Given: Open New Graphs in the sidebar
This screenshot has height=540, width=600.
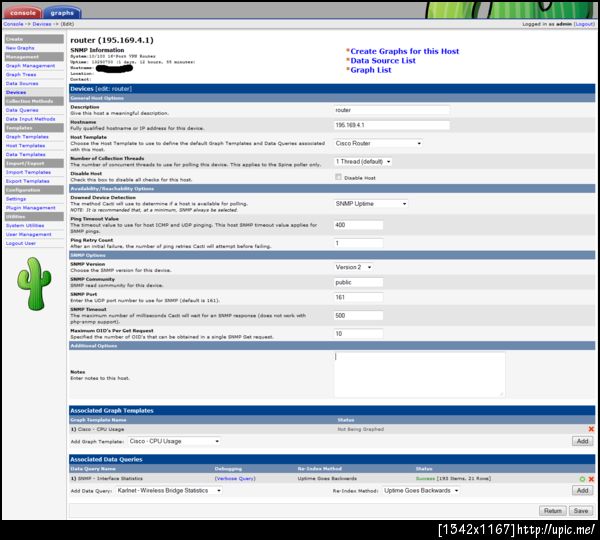Looking at the screenshot, I should pyautogui.click(x=20, y=48).
